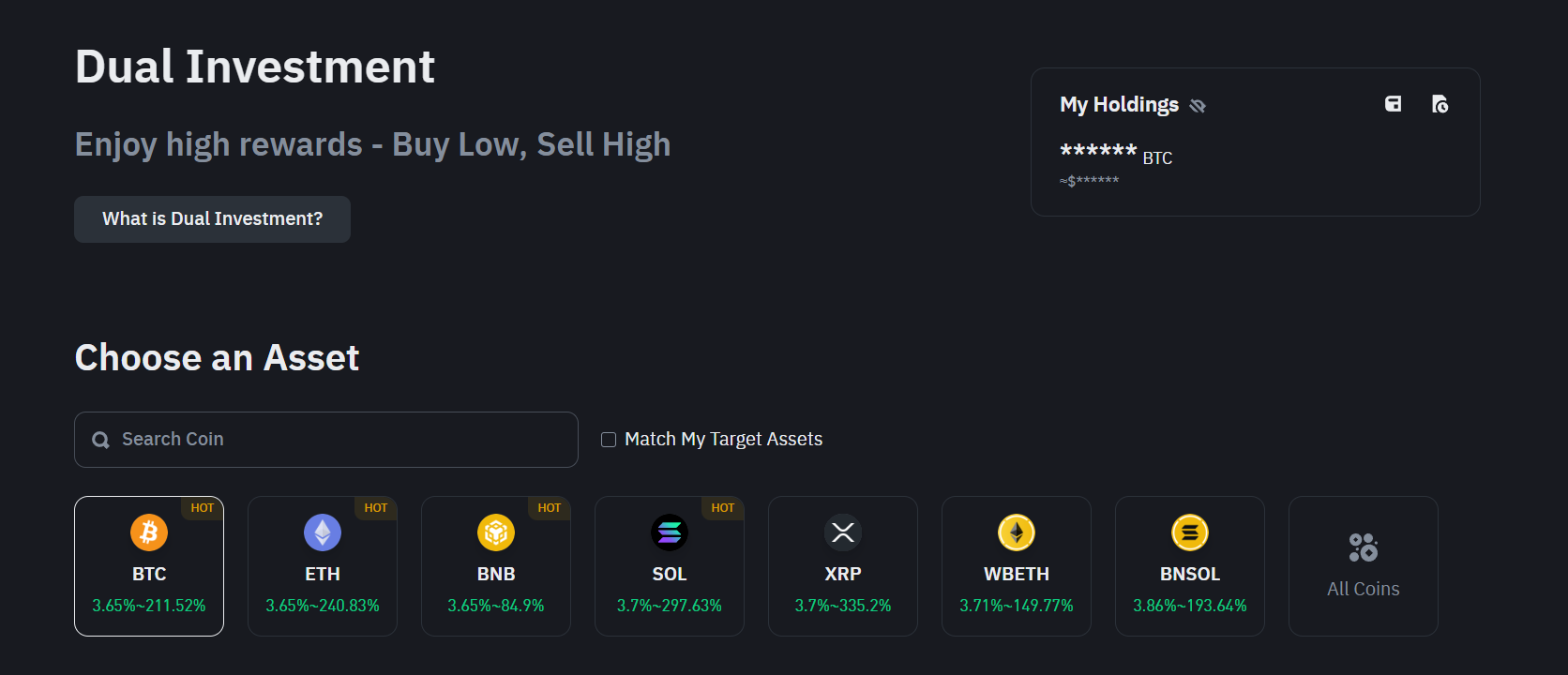Screen dimensions: 1568x675
Task: Expand SOL yield range 3.7%~297.63%
Action: (670, 605)
